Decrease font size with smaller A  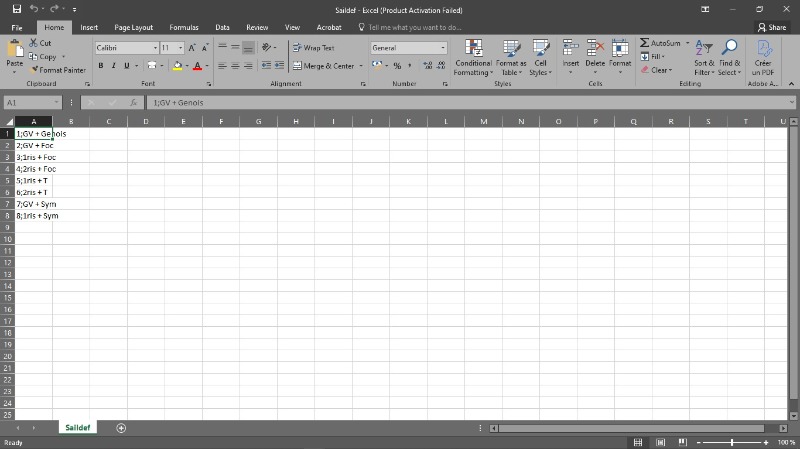(205, 48)
